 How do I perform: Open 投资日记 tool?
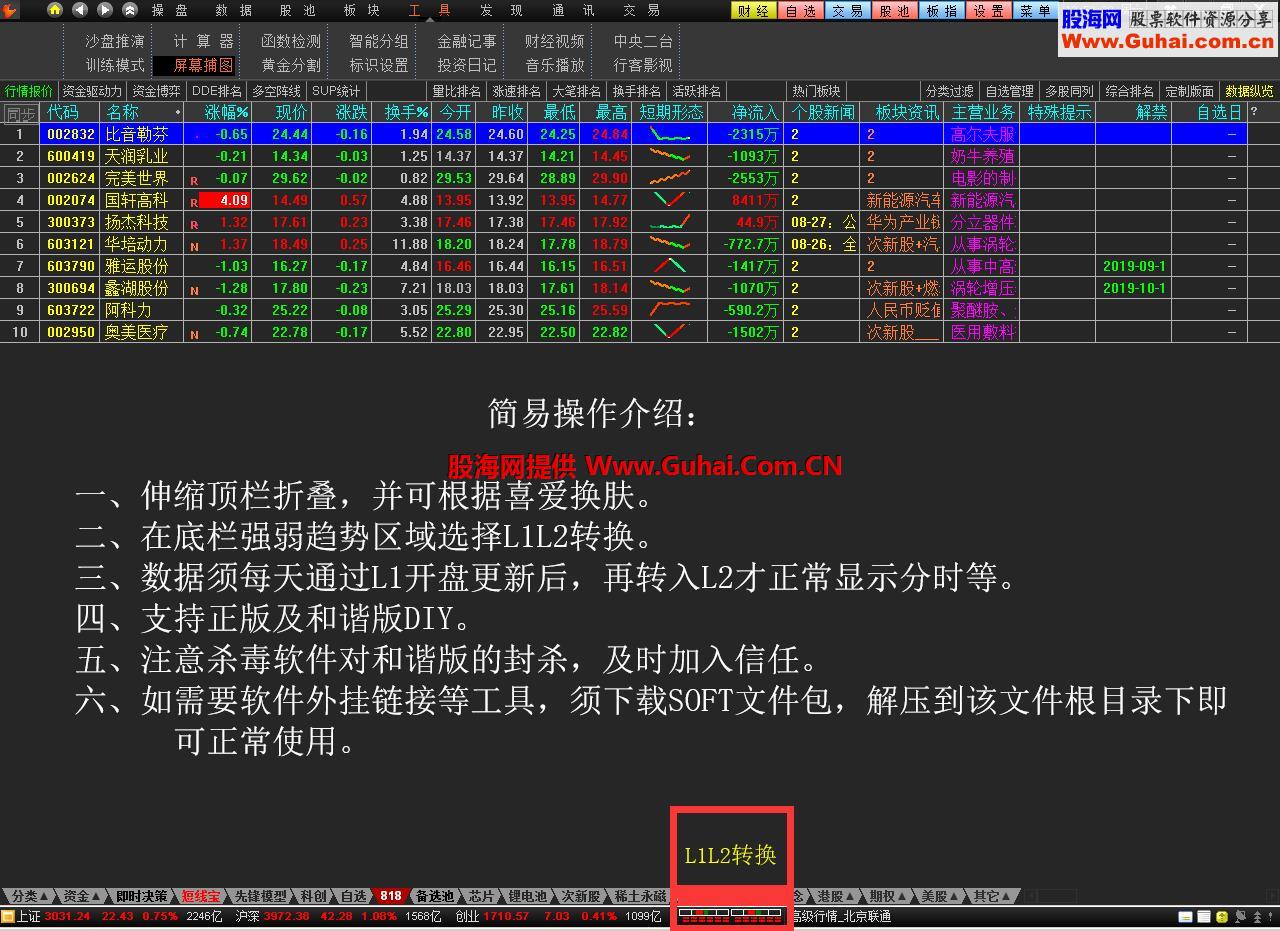tap(467, 65)
